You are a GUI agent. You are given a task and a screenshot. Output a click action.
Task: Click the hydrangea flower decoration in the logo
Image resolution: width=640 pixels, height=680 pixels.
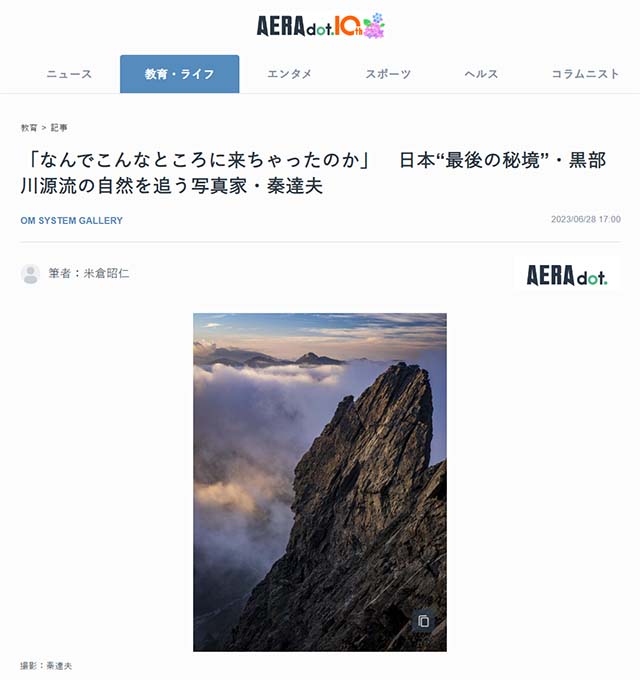pyautogui.click(x=374, y=26)
